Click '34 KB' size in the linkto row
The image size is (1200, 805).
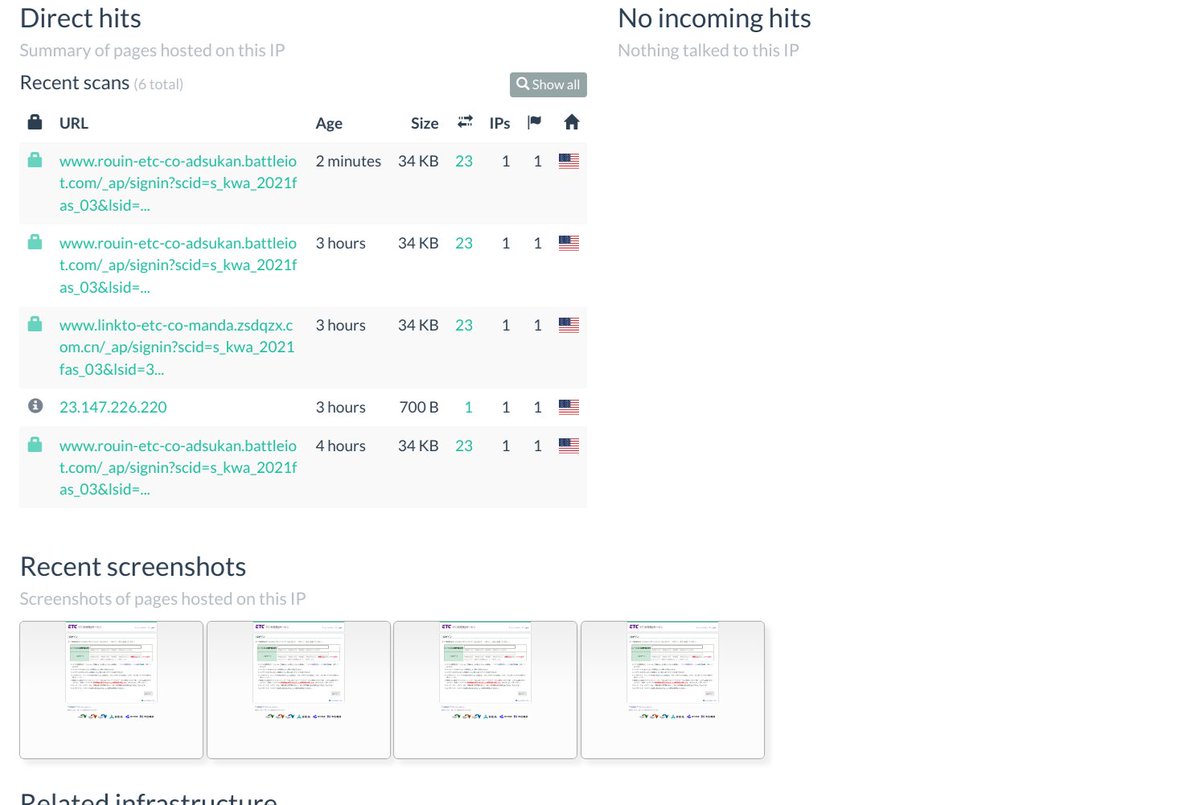click(418, 325)
